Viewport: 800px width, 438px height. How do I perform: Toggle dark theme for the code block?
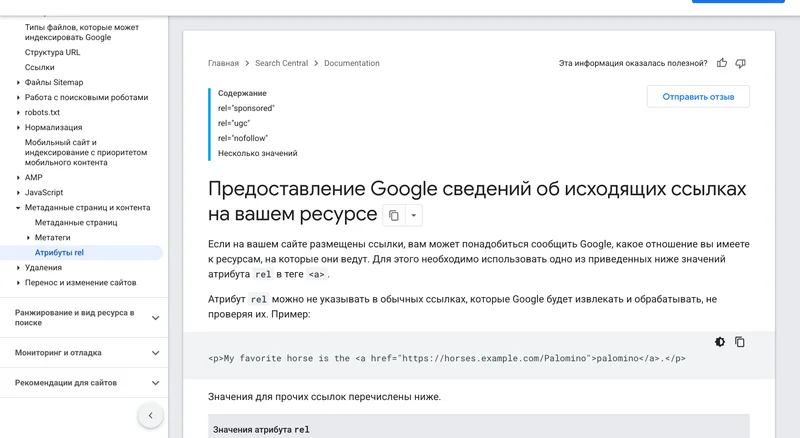pos(719,342)
